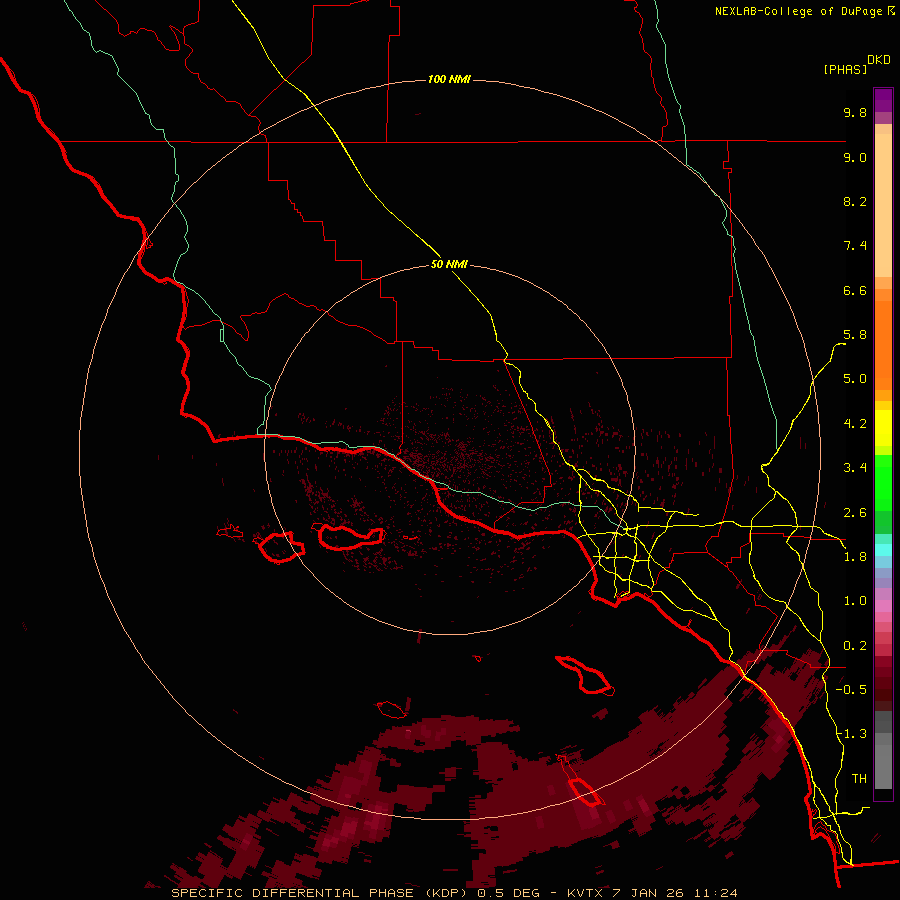Click the -0.5 color scale value
The width and height of the screenshot is (900, 900).
851,690
